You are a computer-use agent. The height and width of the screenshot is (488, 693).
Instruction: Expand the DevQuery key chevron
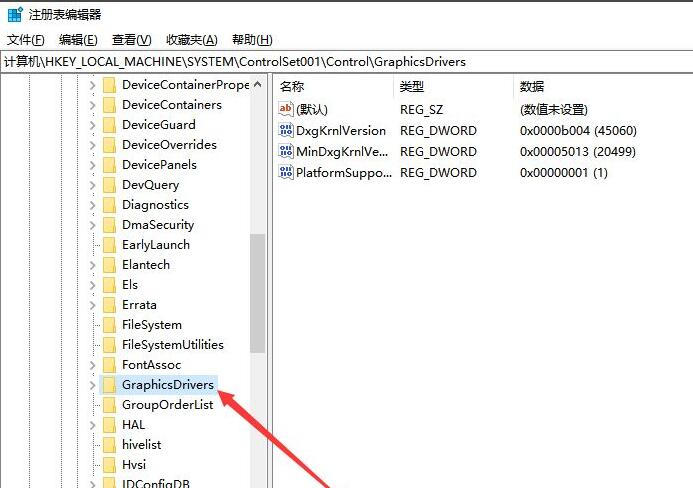pyautogui.click(x=92, y=185)
